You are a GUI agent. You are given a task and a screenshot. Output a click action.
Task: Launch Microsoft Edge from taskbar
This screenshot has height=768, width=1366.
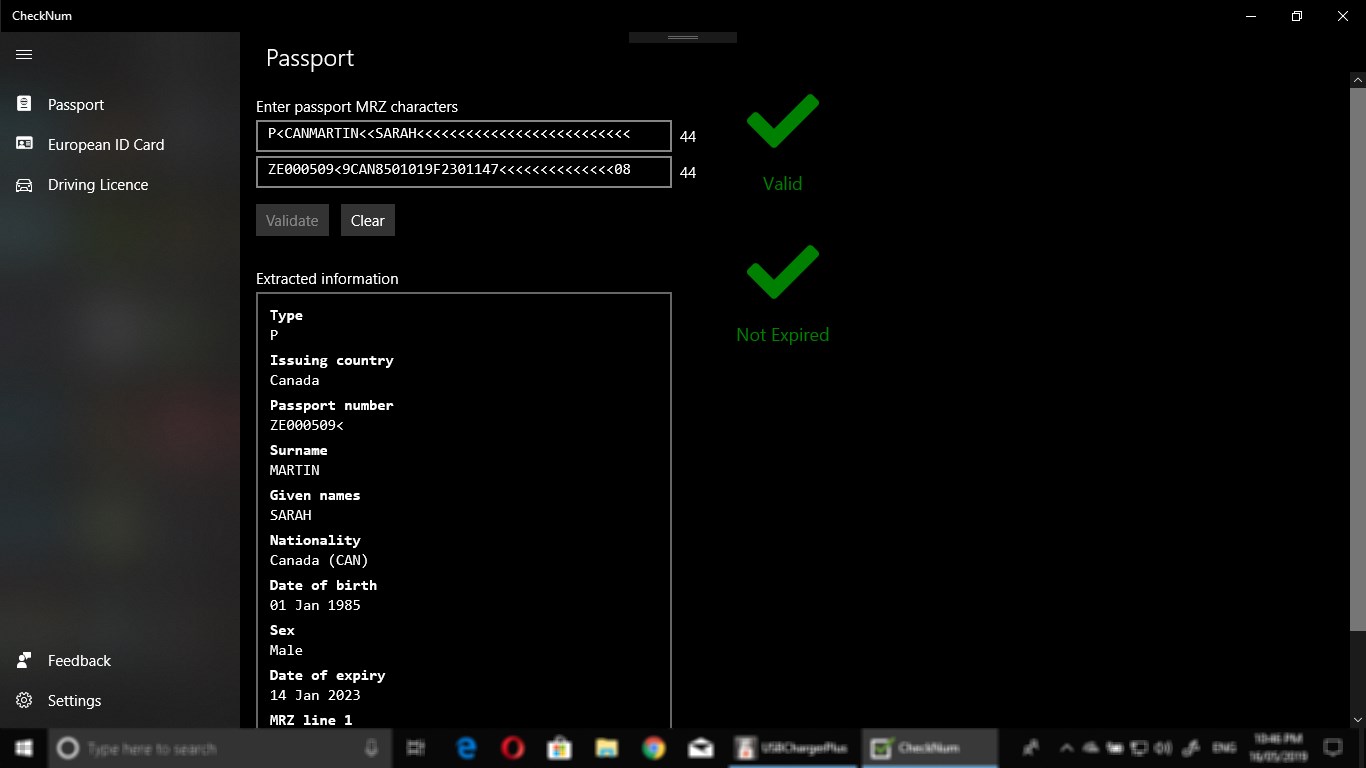pyautogui.click(x=466, y=748)
